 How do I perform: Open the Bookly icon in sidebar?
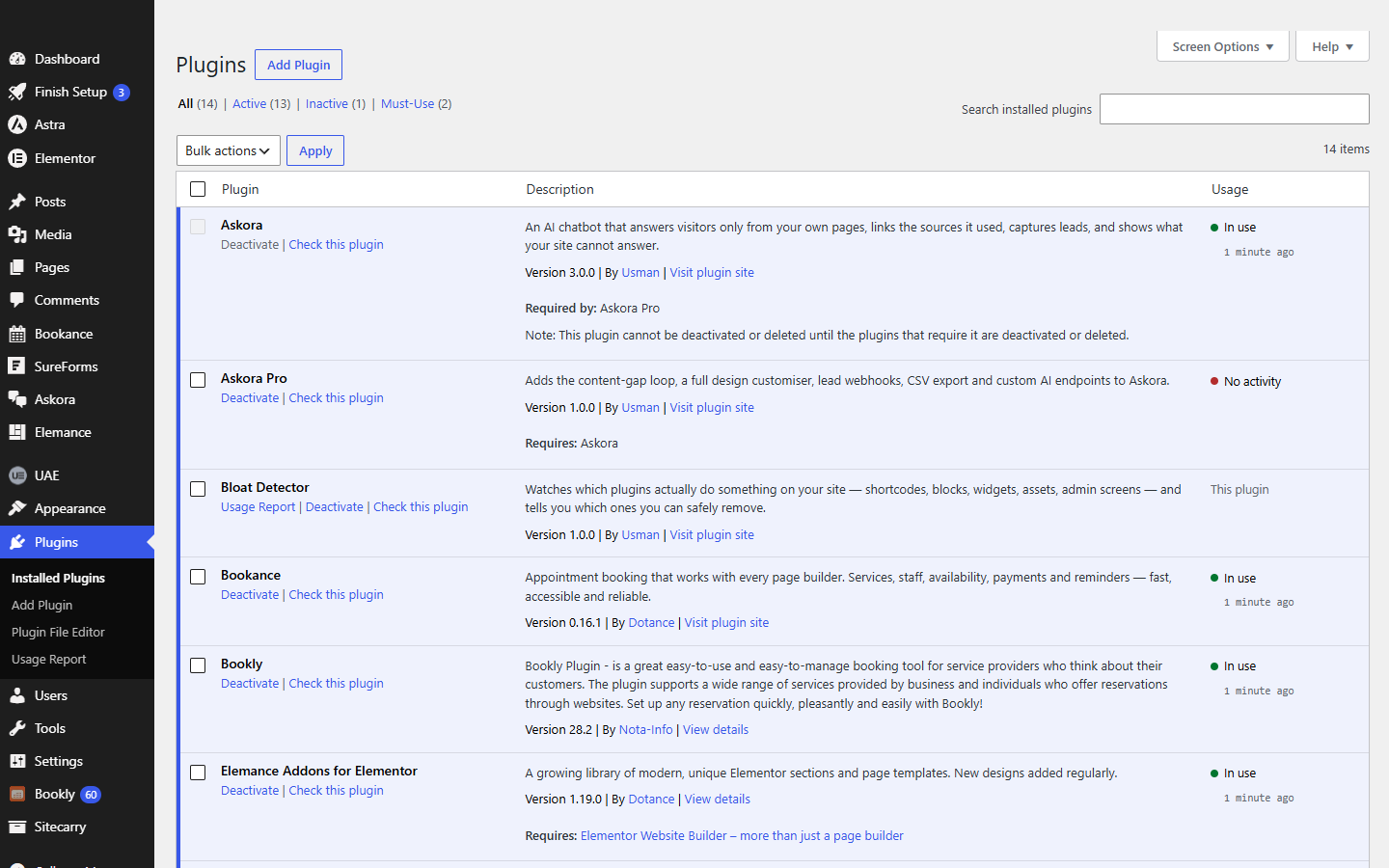pyautogui.click(x=17, y=794)
